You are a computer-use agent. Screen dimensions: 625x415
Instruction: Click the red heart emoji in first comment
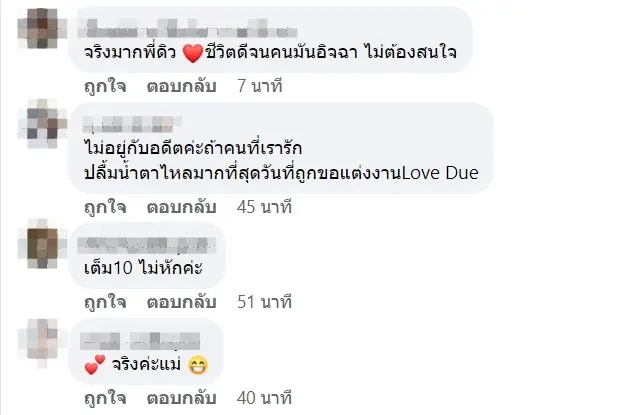click(x=191, y=50)
